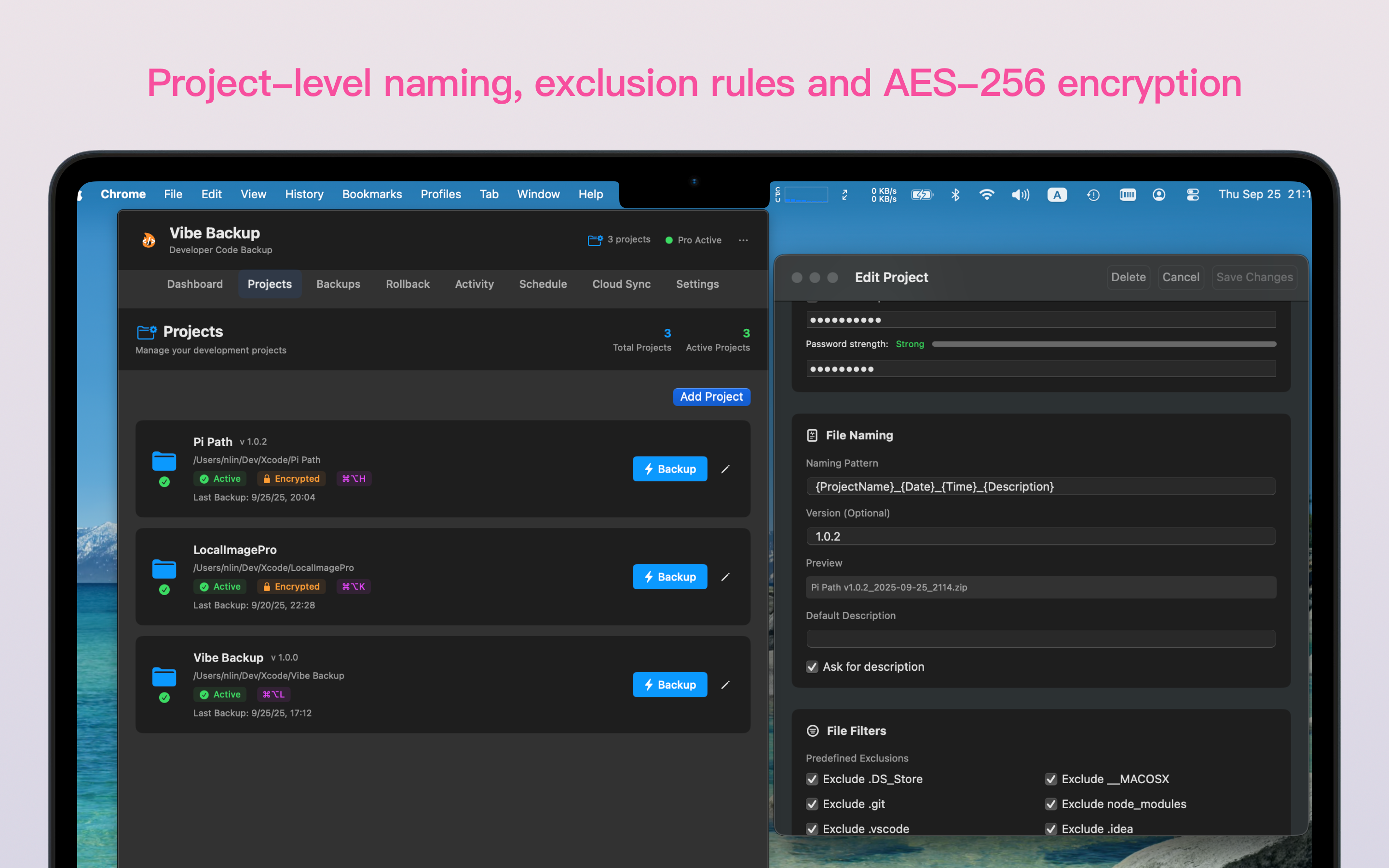Image resolution: width=1389 pixels, height=868 pixels.
Task: Click the 3 projects folder icon in header
Action: coord(595,240)
